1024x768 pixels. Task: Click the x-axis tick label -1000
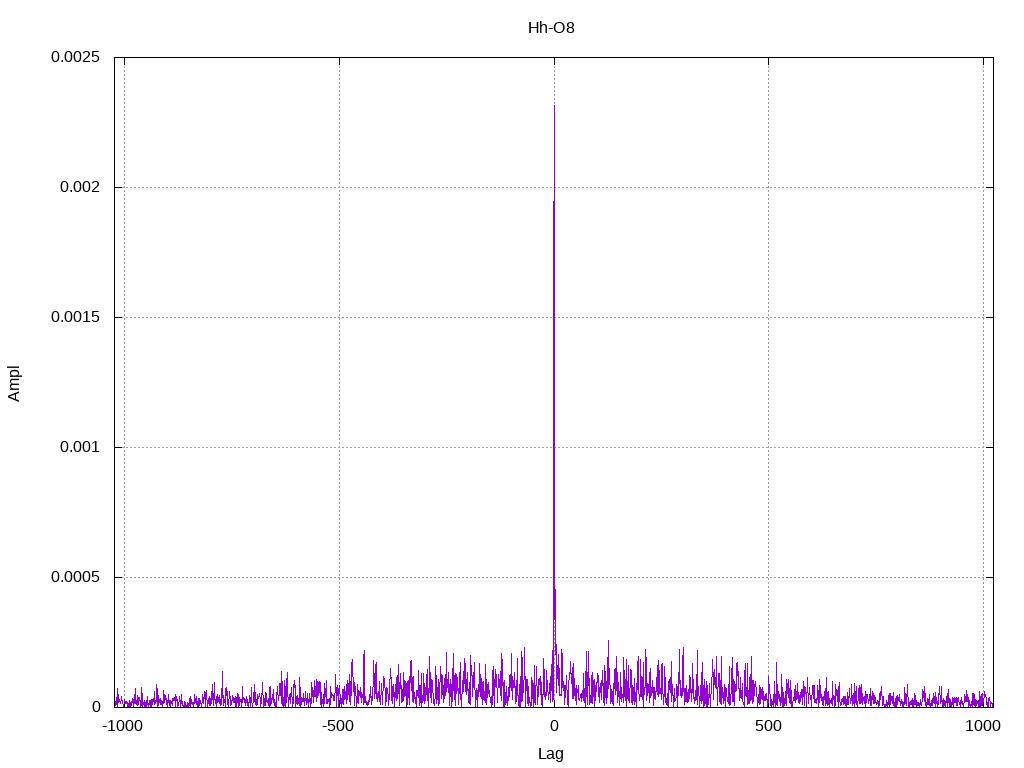coord(123,726)
